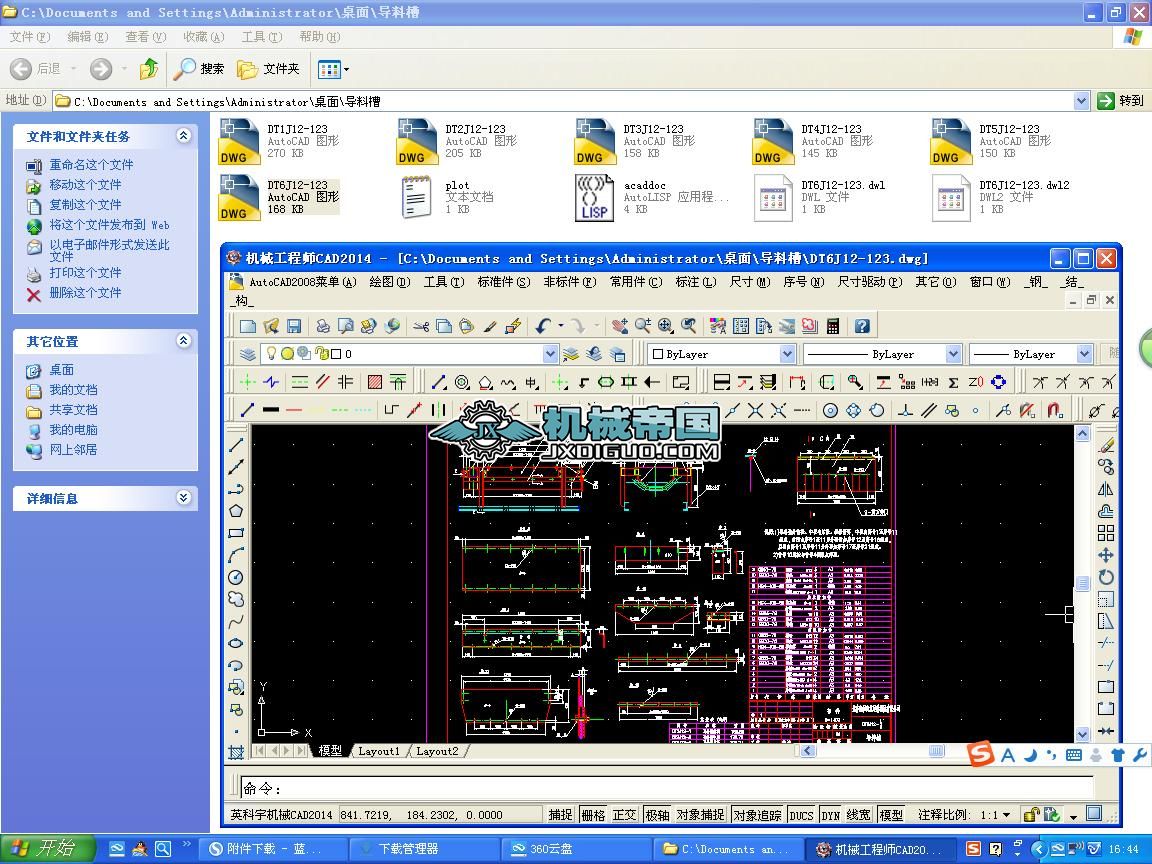Screen dimensions: 1152x864
Task: Click the 搜索 search button in Explorer
Action: 199,69
